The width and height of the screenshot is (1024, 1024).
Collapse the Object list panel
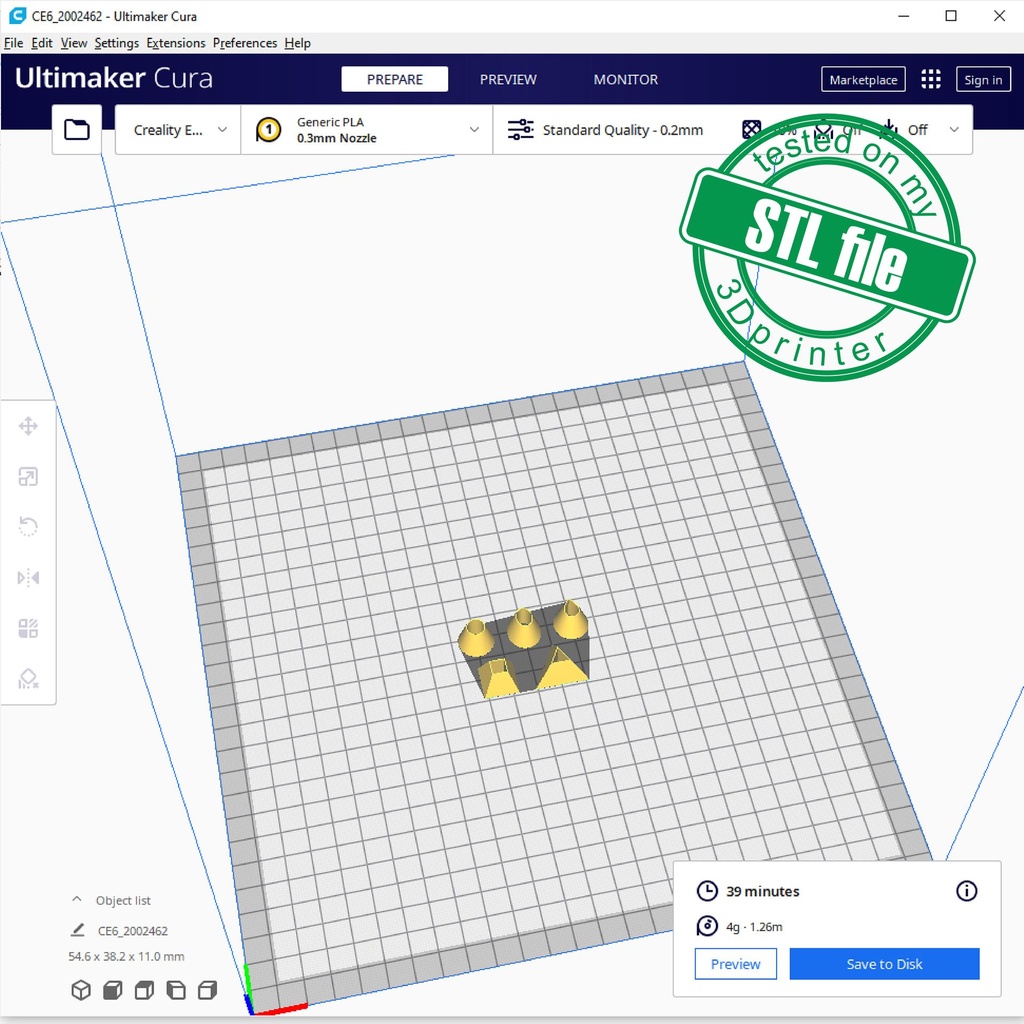pyautogui.click(x=77, y=900)
